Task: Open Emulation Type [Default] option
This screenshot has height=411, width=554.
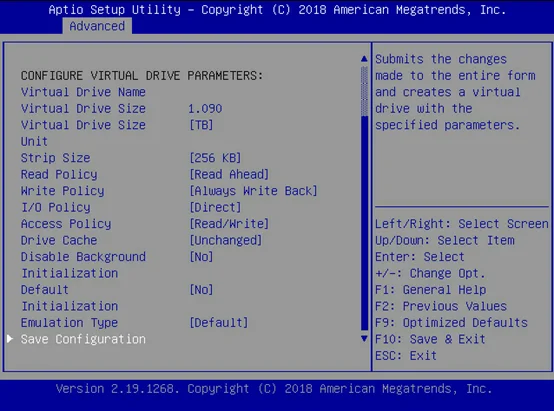Action: pos(219,323)
